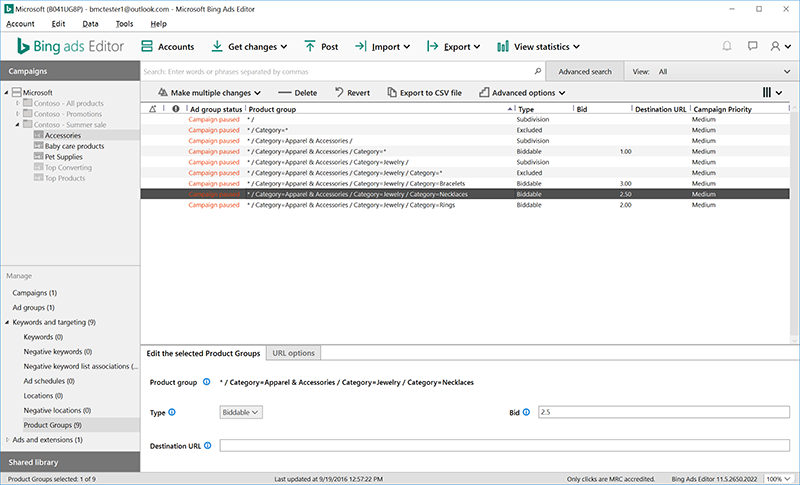The height and width of the screenshot is (485, 800).
Task: Click the Delete dash icon
Action: click(x=285, y=93)
